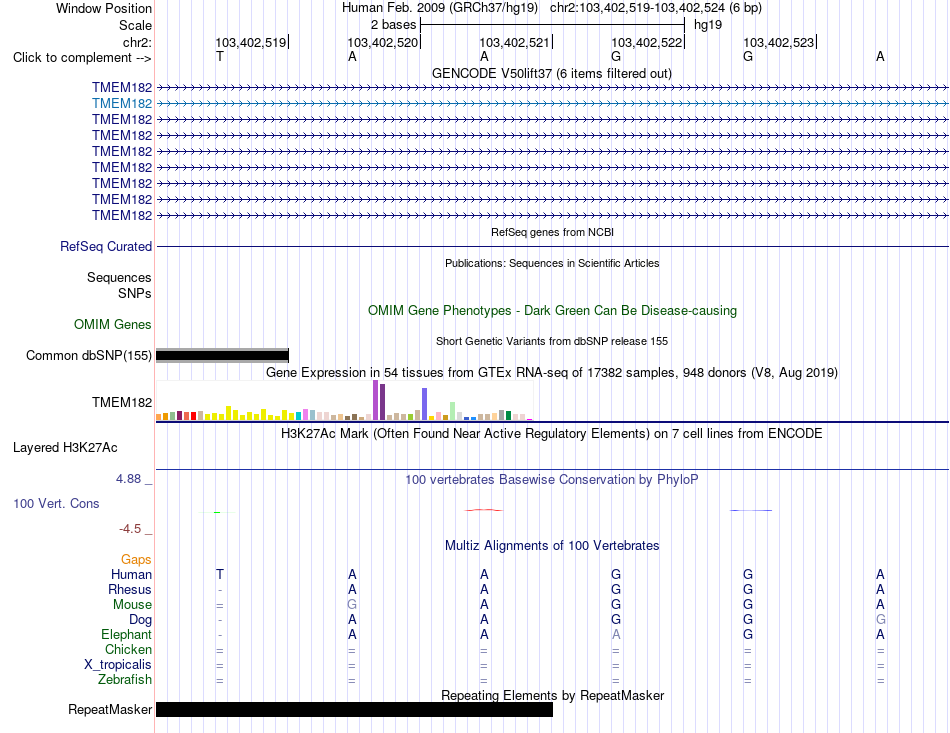The image size is (950, 733).
Task: Click the grey G base in Mouse row
Action: pos(352,605)
